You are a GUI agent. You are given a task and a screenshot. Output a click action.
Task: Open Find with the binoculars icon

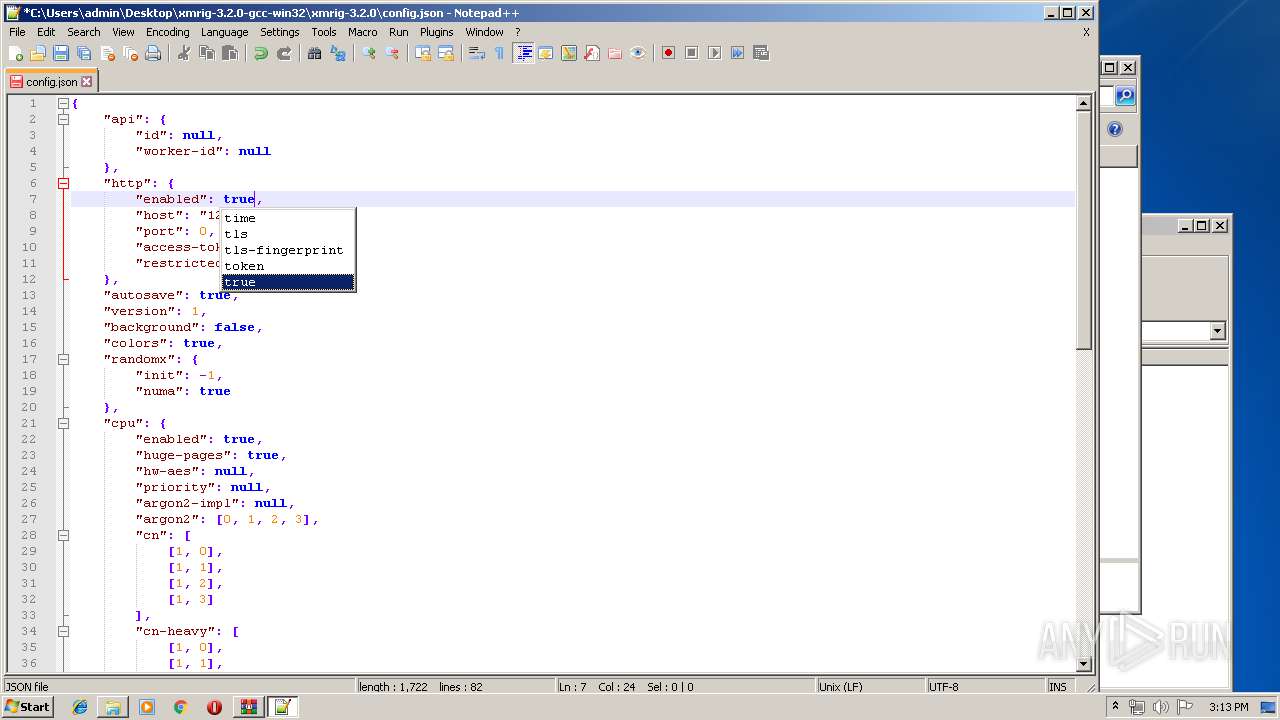(315, 53)
